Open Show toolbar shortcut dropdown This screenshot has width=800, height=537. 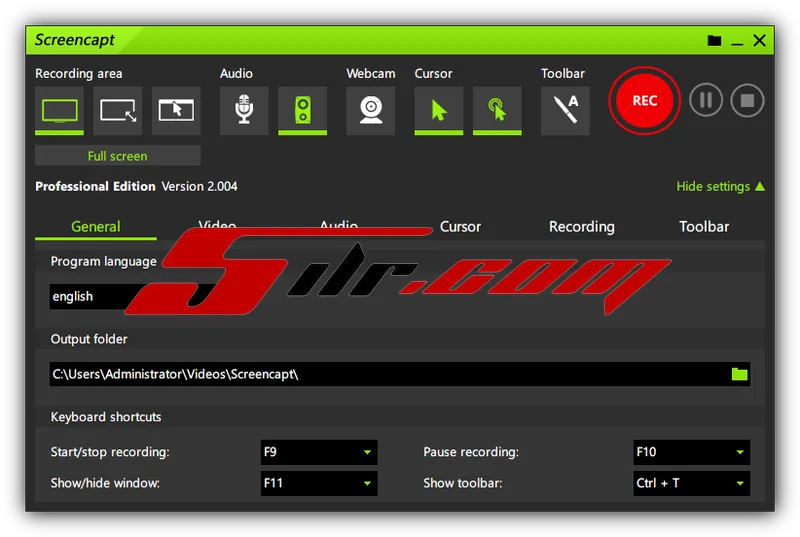(691, 483)
